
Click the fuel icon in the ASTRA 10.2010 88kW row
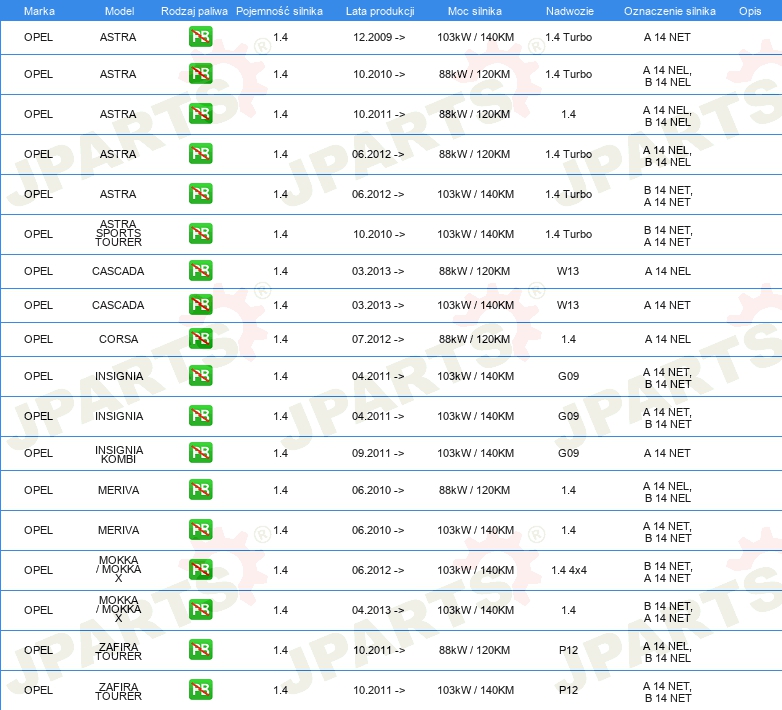pyautogui.click(x=200, y=74)
